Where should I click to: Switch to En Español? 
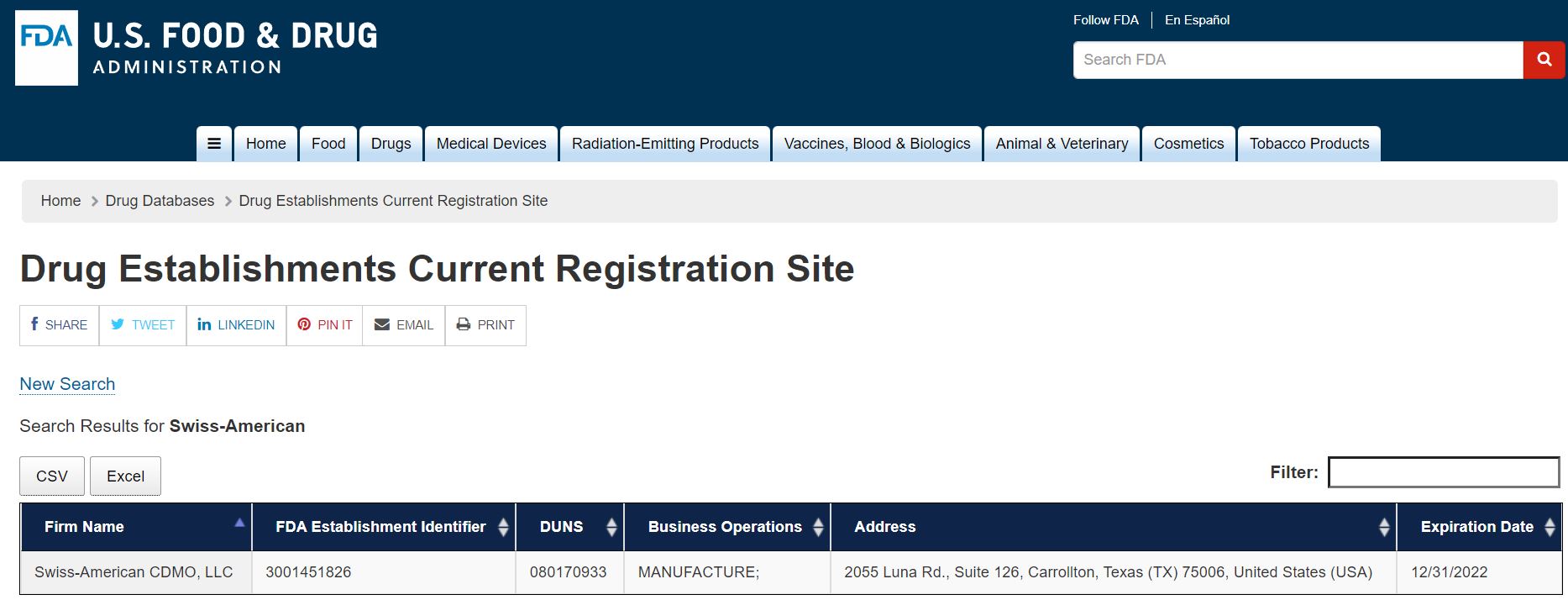1197,20
